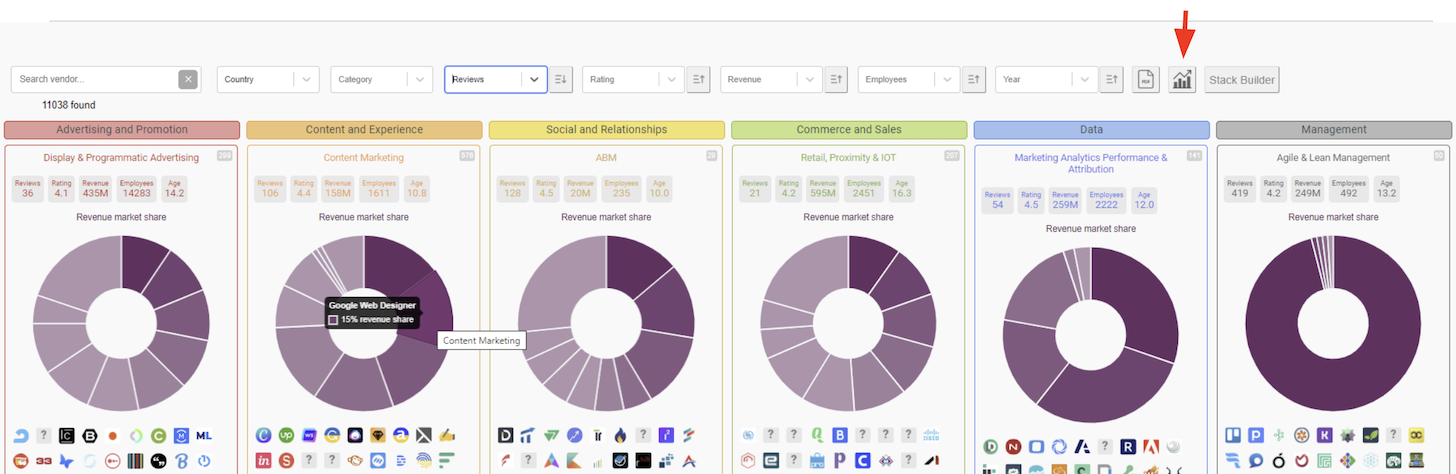The image size is (1456, 474).
Task: Click the Upwork logo in Content Marketing
Action: [x=287, y=436]
